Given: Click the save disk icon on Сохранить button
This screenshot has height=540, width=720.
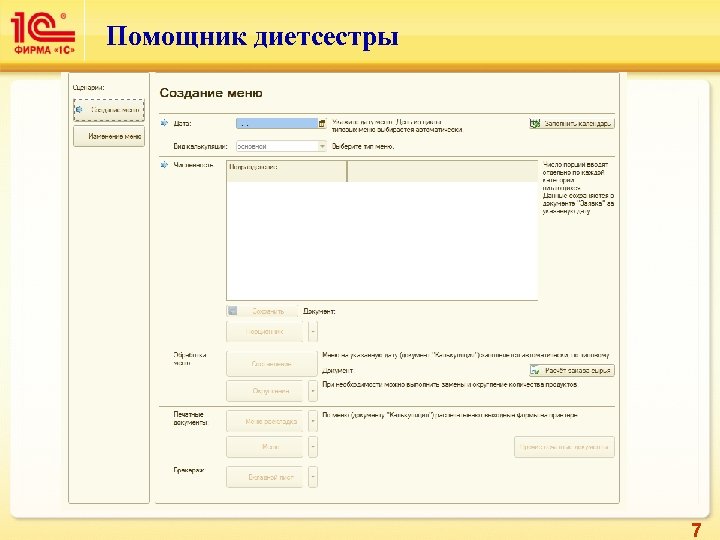Looking at the screenshot, I should 233,311.
